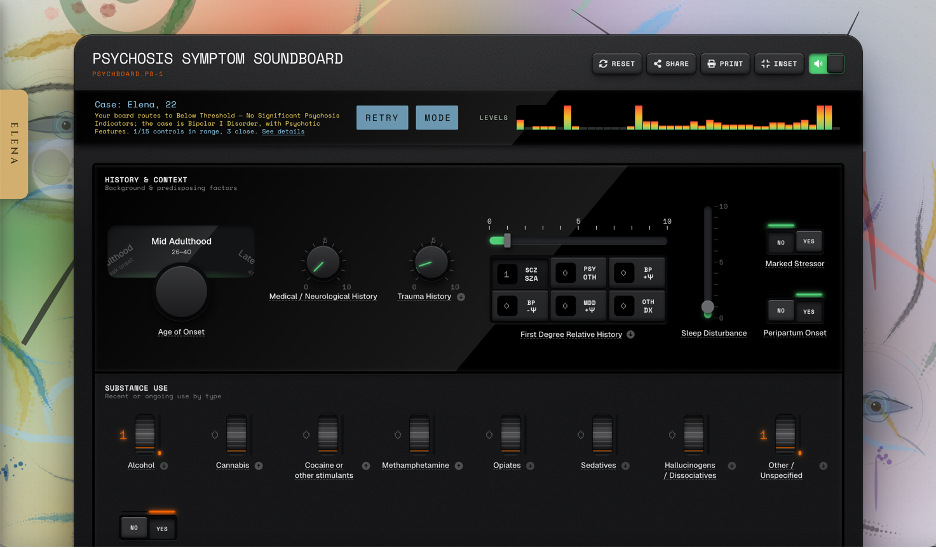The image size is (936, 548).
Task: Click the round icon beside the Sedatives label
Action: (626, 466)
